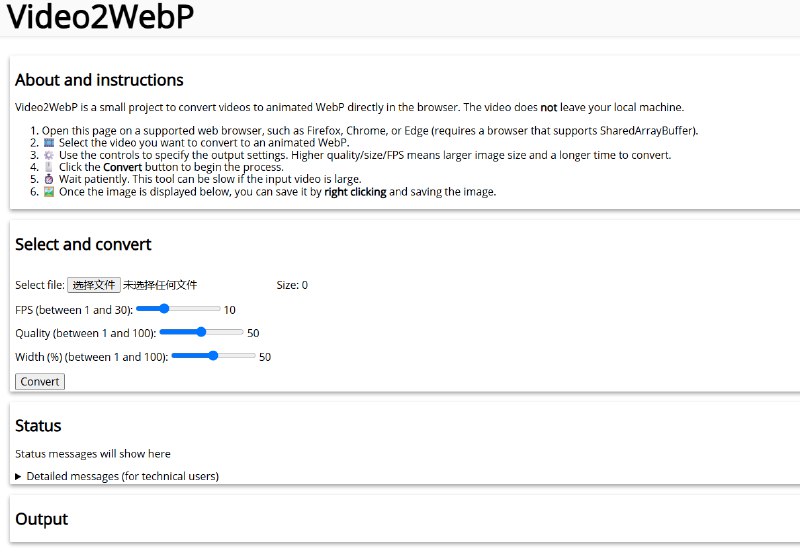Click the About and instructions heading
The image size is (800, 553).
pyautogui.click(x=99, y=80)
